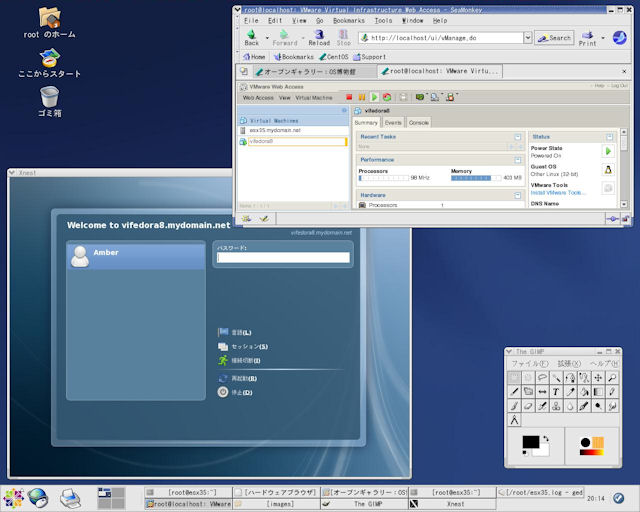Select the Fuzzy Select wand tool in GIMP
This screenshot has height=512, width=640.
556,378
